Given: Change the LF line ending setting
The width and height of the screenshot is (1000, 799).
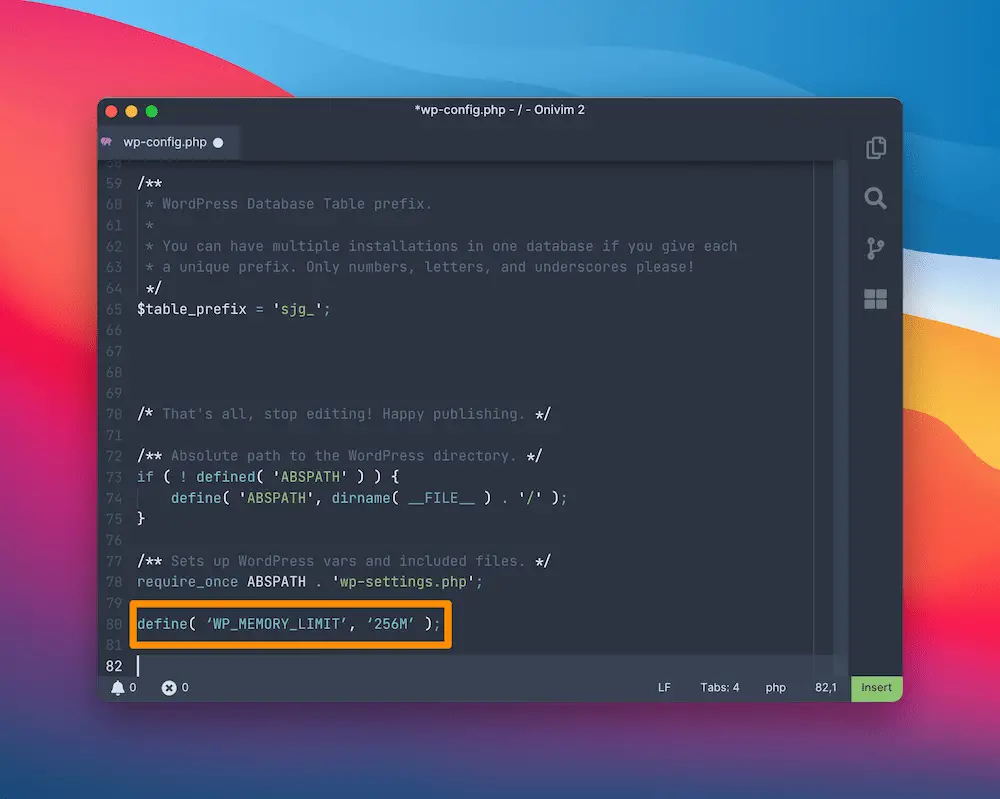Looking at the screenshot, I should (x=664, y=688).
